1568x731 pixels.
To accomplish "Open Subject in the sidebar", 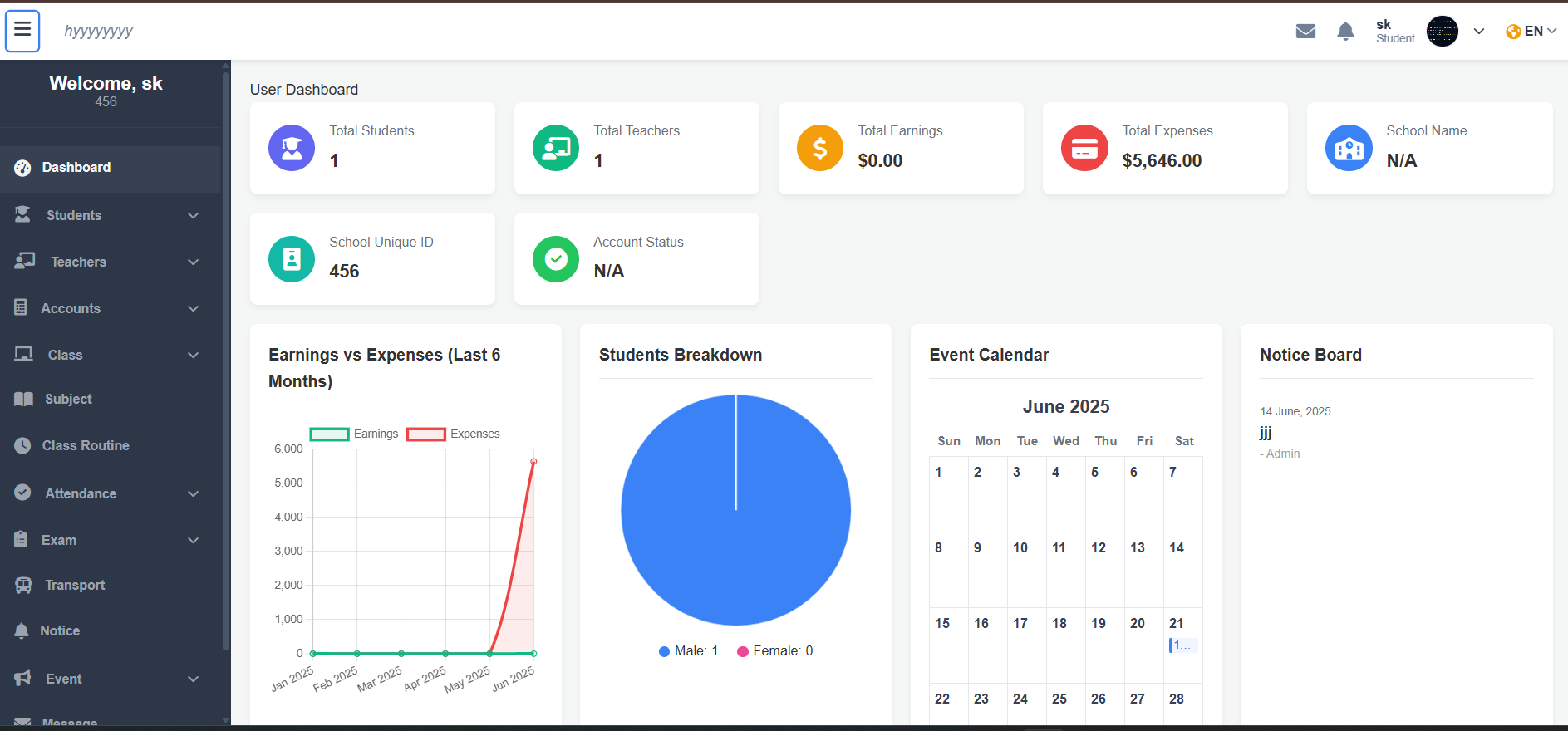I will [111, 400].
